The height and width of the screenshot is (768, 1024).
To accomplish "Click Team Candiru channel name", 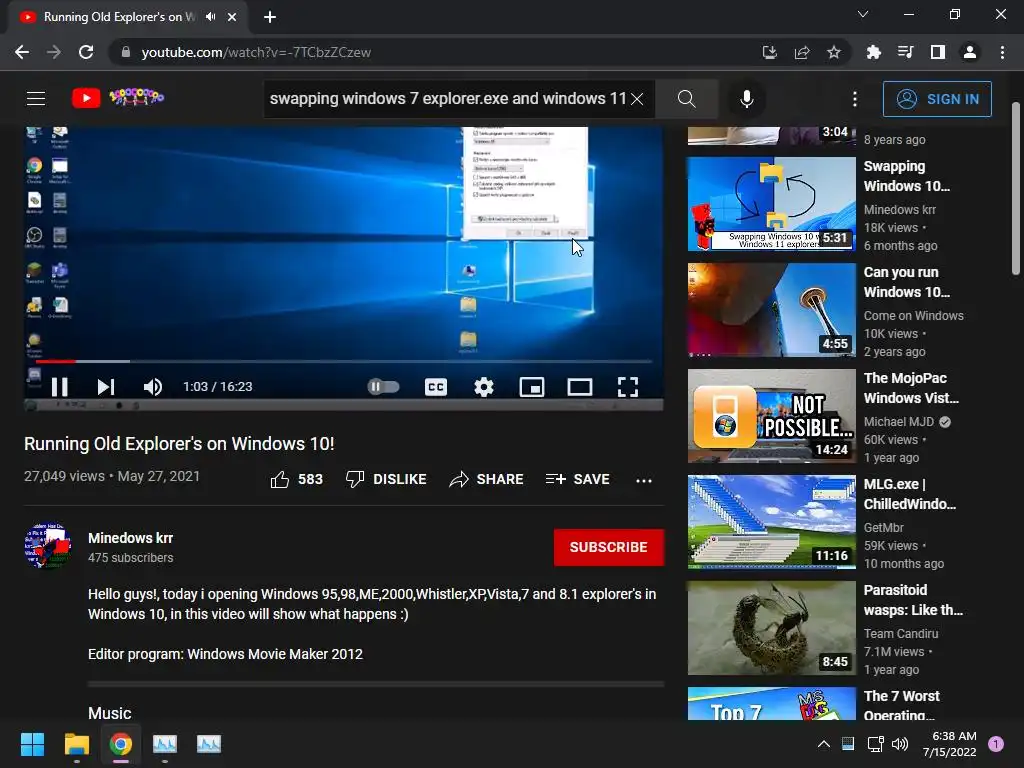I will tap(901, 633).
